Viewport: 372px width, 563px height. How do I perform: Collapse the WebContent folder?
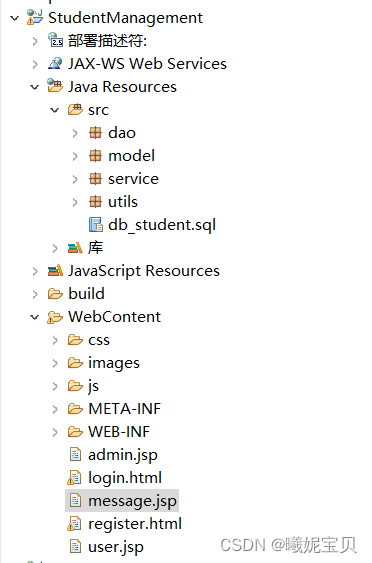tap(34, 317)
